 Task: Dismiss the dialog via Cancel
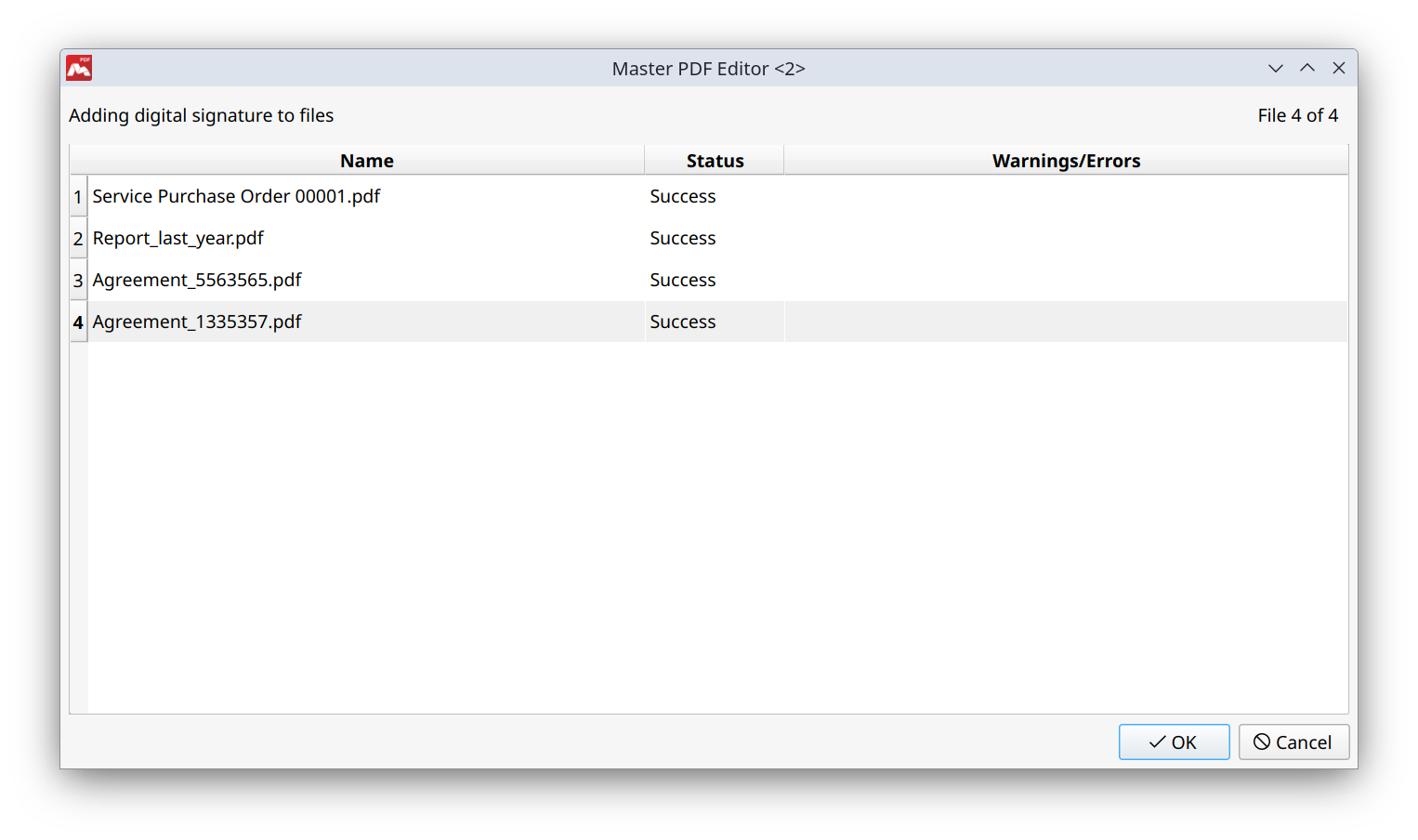(1293, 742)
